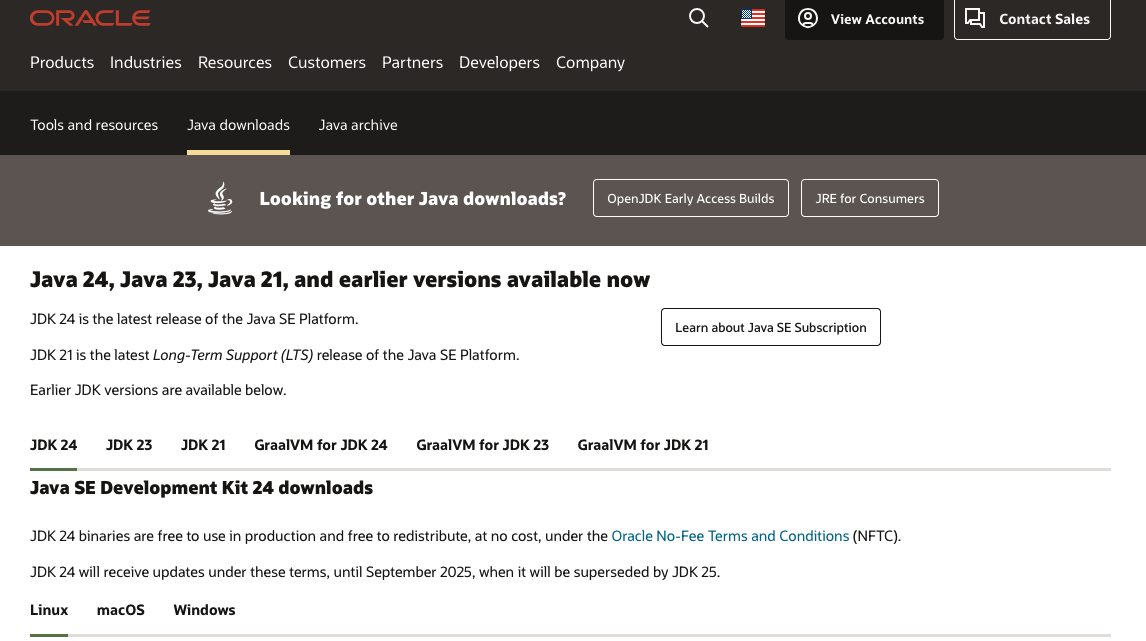Open the Company menu
Image resolution: width=1146 pixels, height=641 pixels.
(591, 63)
